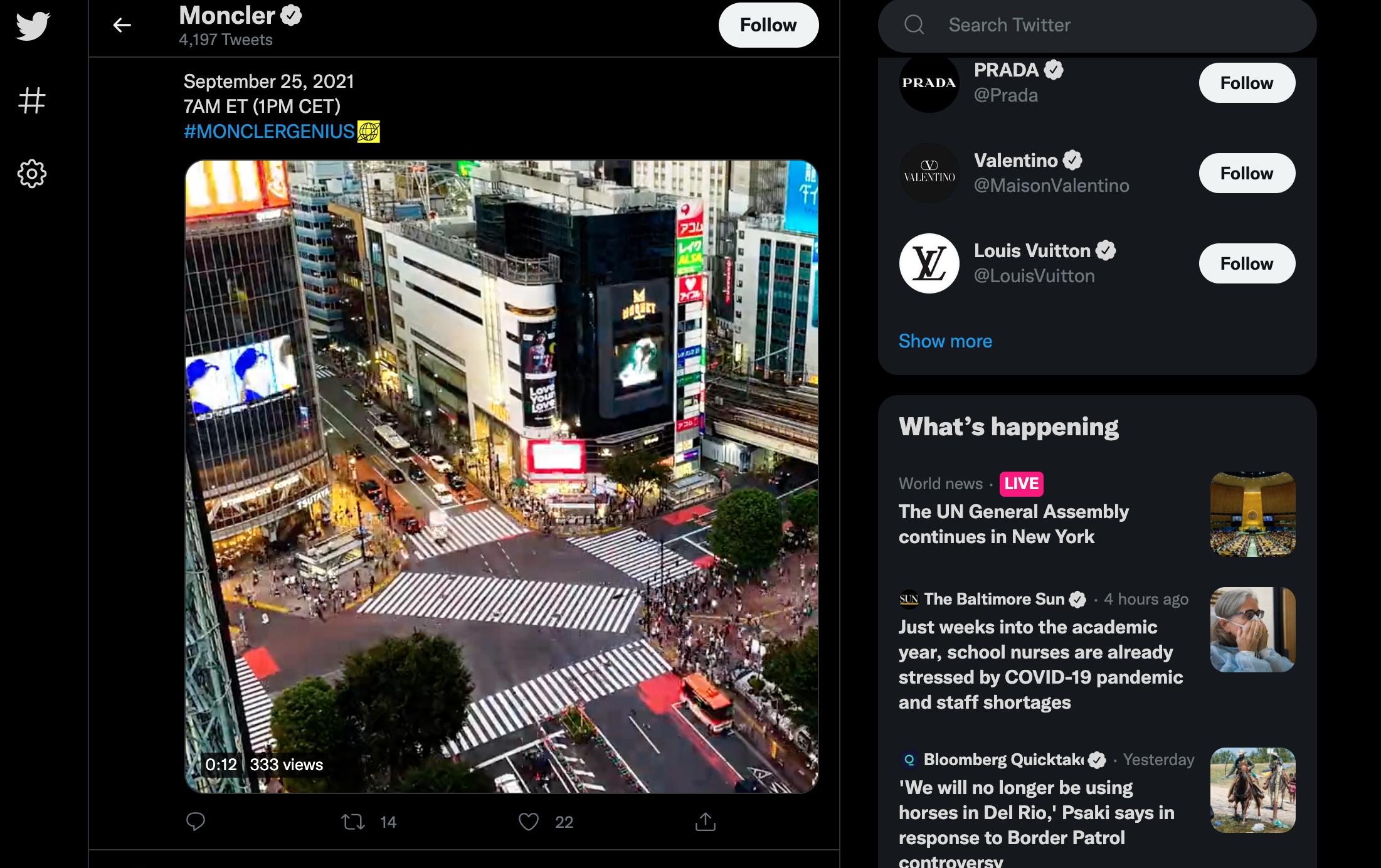
Task: Share the Moncler tweet
Action: (706, 822)
